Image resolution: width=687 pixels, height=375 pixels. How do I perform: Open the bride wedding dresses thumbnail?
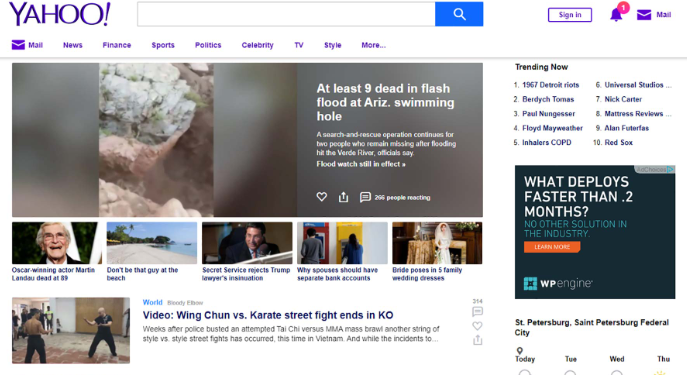point(437,243)
